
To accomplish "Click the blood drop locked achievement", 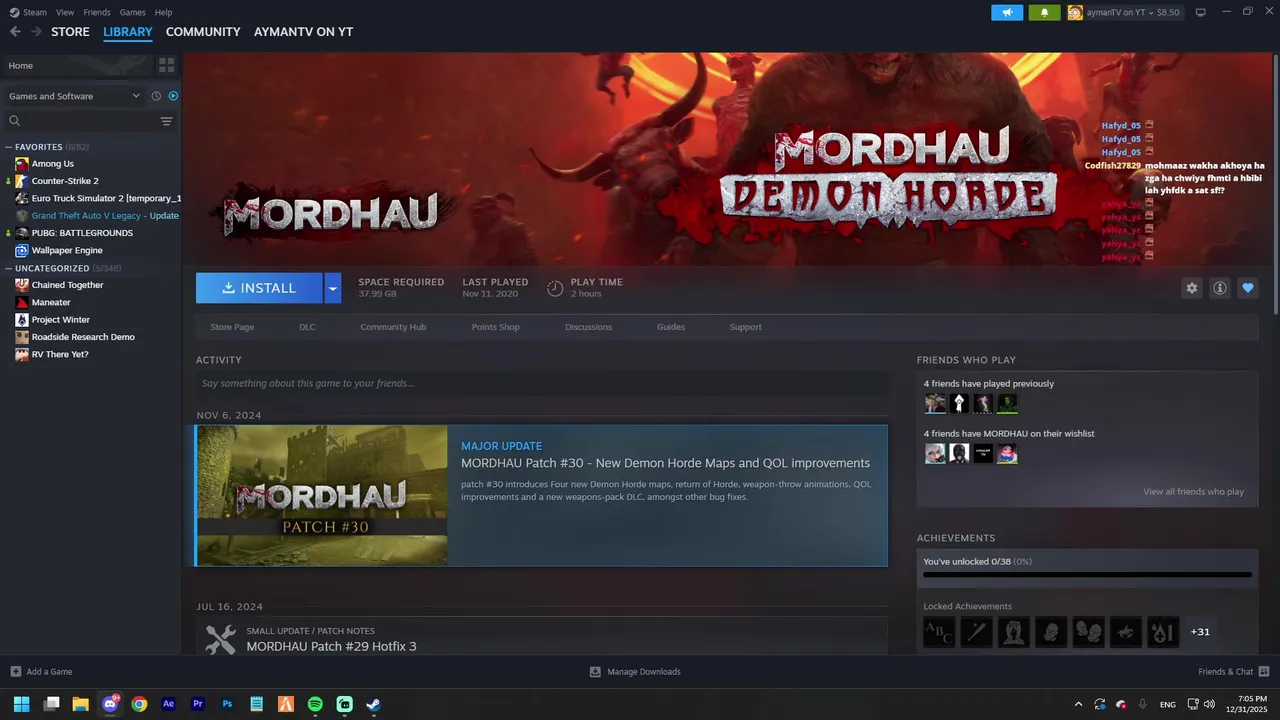I will [1163, 632].
